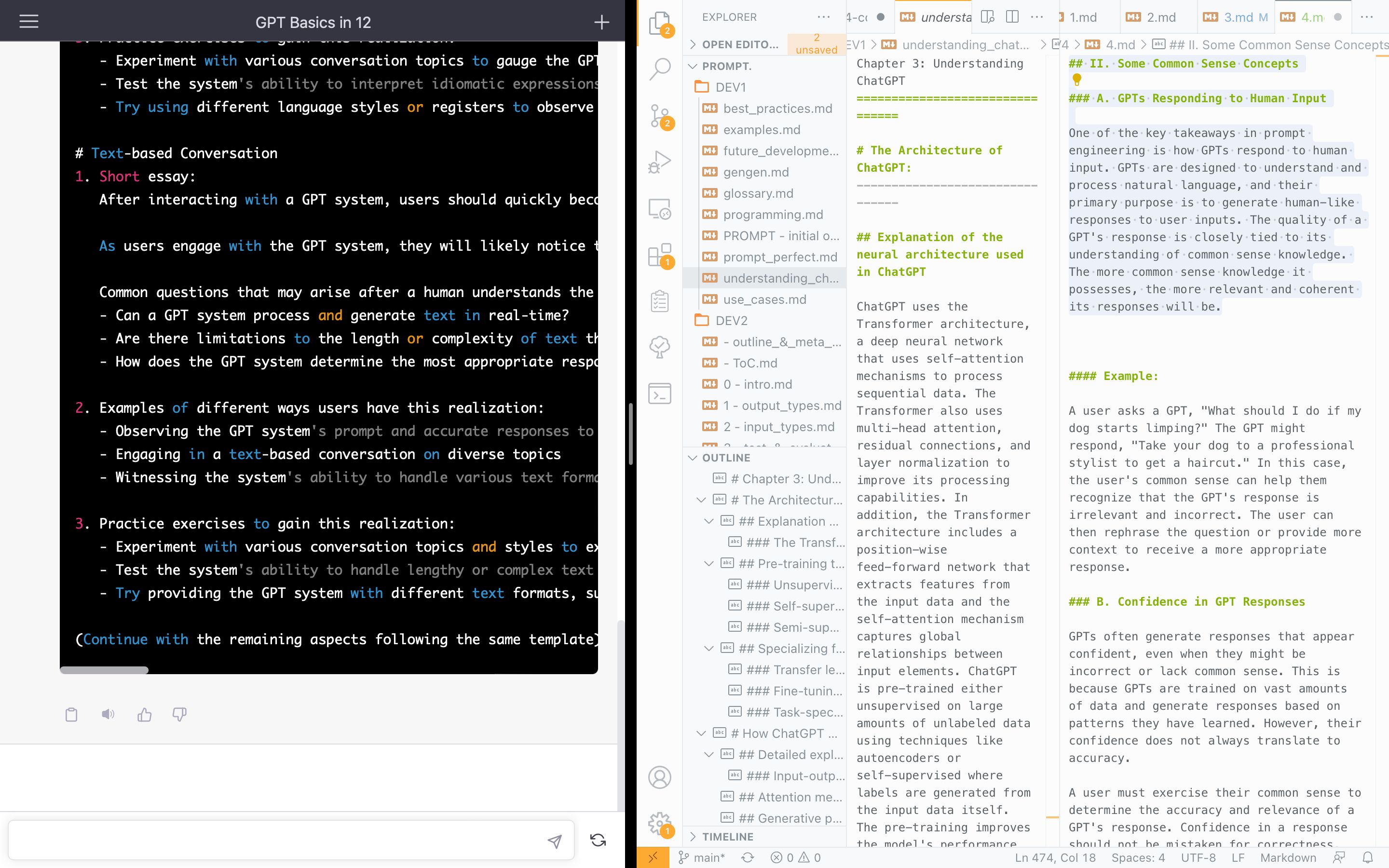Split the editor right
The width and height of the screenshot is (1389, 868).
click(1012, 17)
